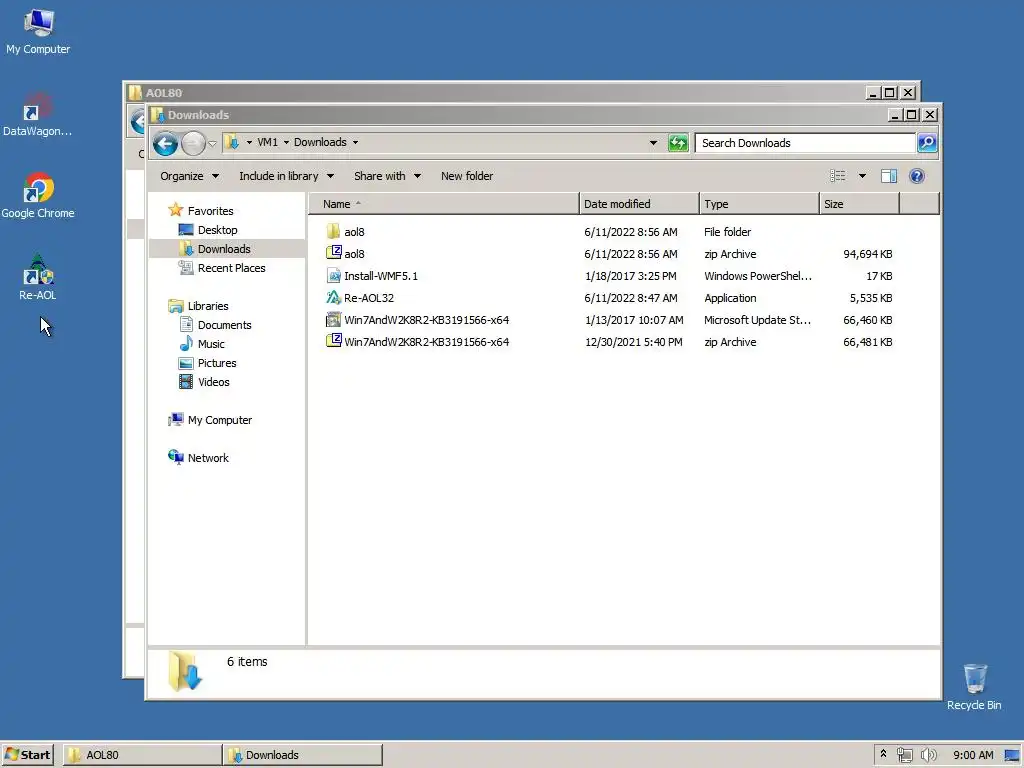Select Win7AndW2K8R2 Microsoft Update file icon
1024x768 pixels.
pos(334,319)
